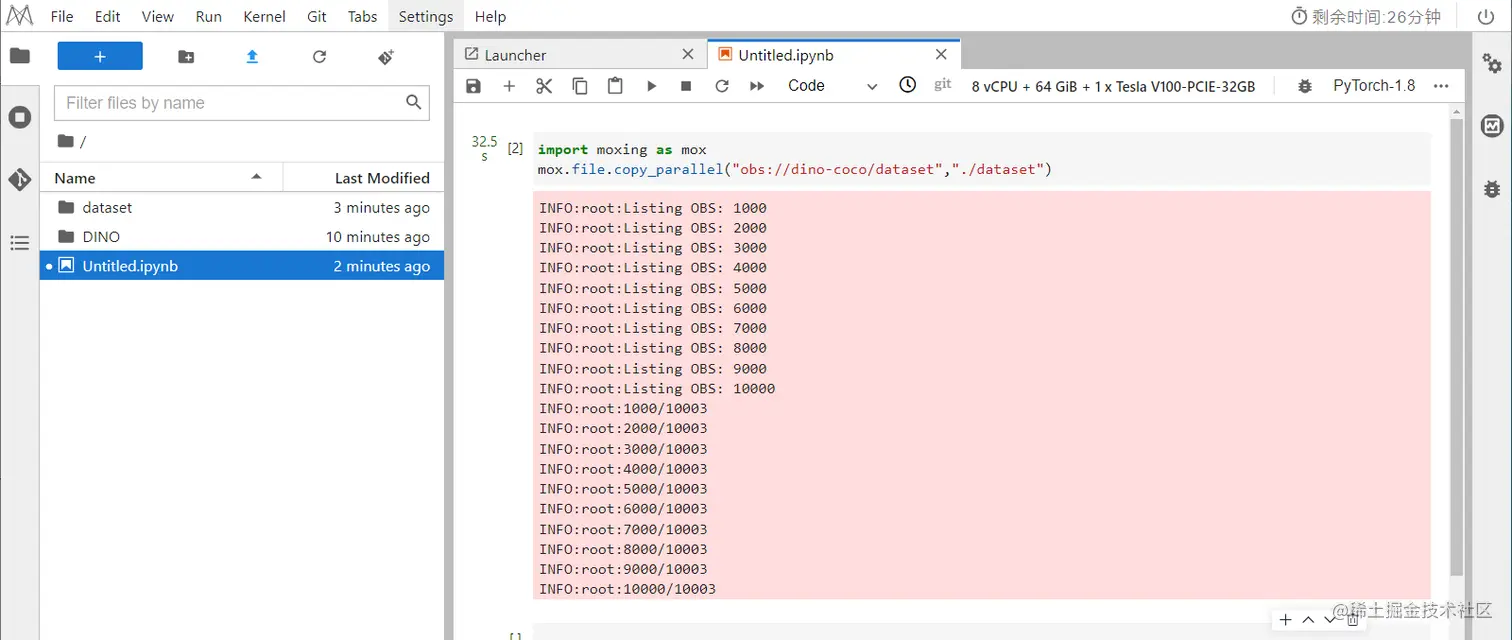
Task: Open the property inspector gears icon
Action: [1492, 63]
